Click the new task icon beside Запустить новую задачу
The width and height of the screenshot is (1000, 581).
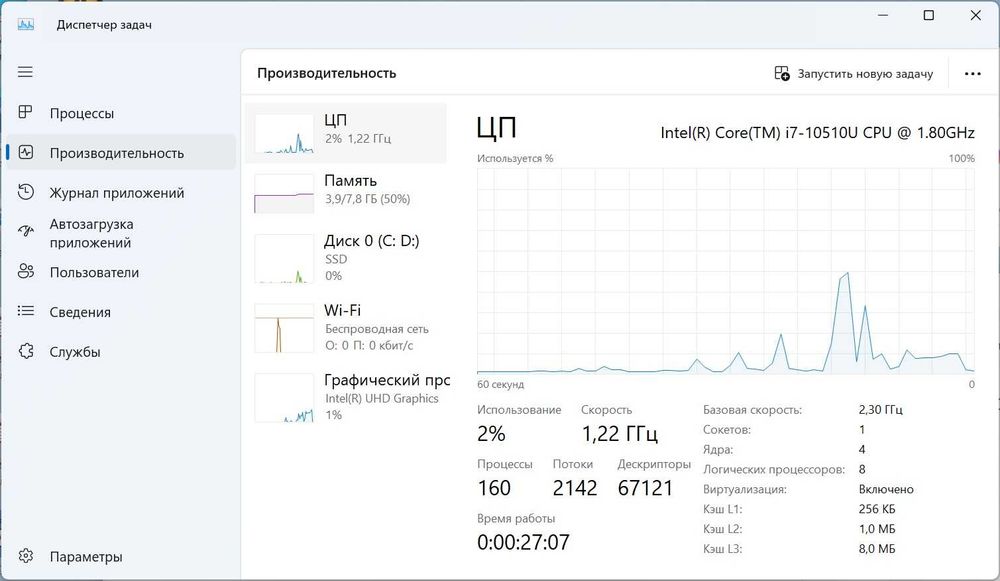coord(782,73)
